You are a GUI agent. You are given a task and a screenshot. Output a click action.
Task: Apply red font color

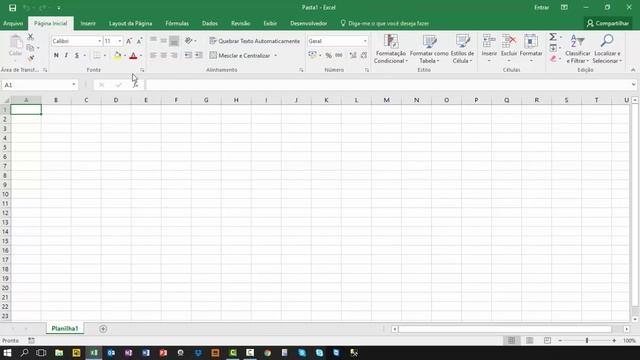(x=133, y=56)
